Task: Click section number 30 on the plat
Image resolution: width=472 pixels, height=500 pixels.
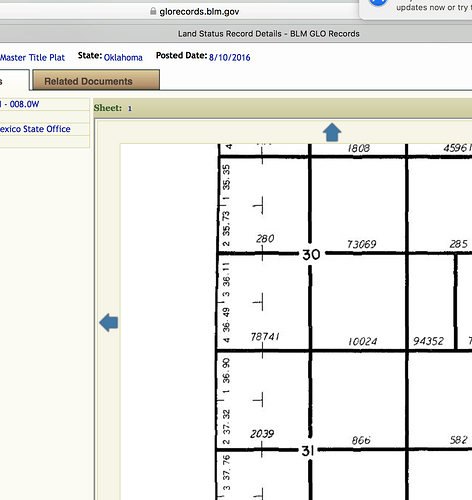Action: (x=311, y=255)
